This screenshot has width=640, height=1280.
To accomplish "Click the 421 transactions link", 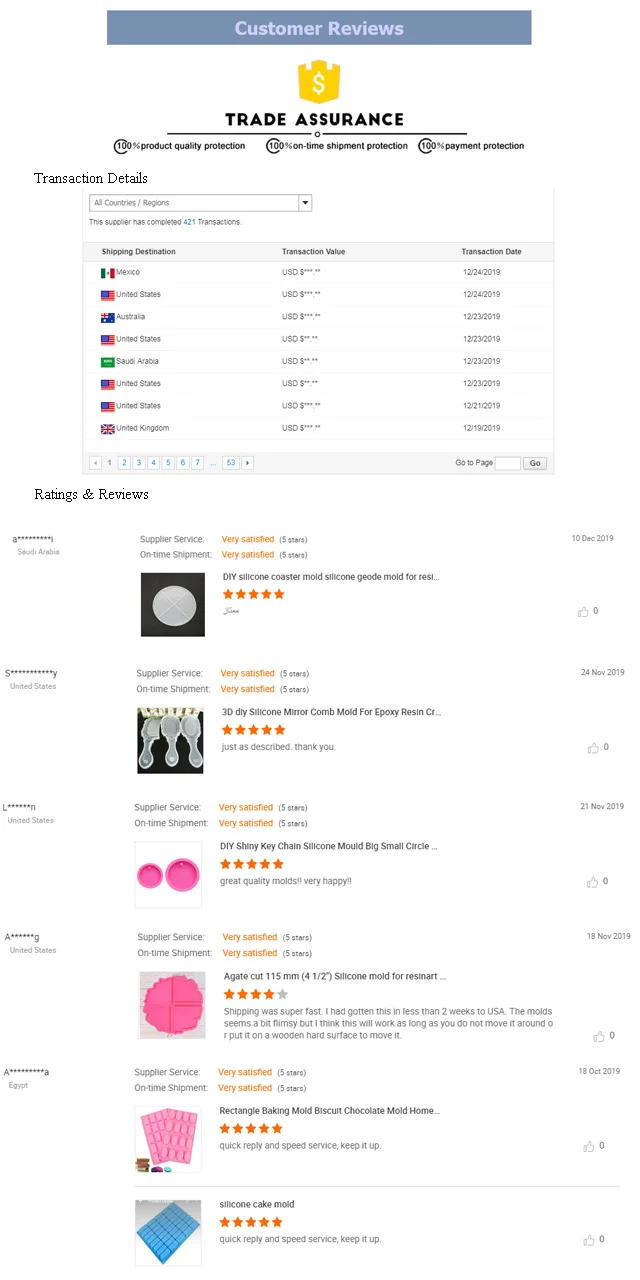I will (x=189, y=222).
